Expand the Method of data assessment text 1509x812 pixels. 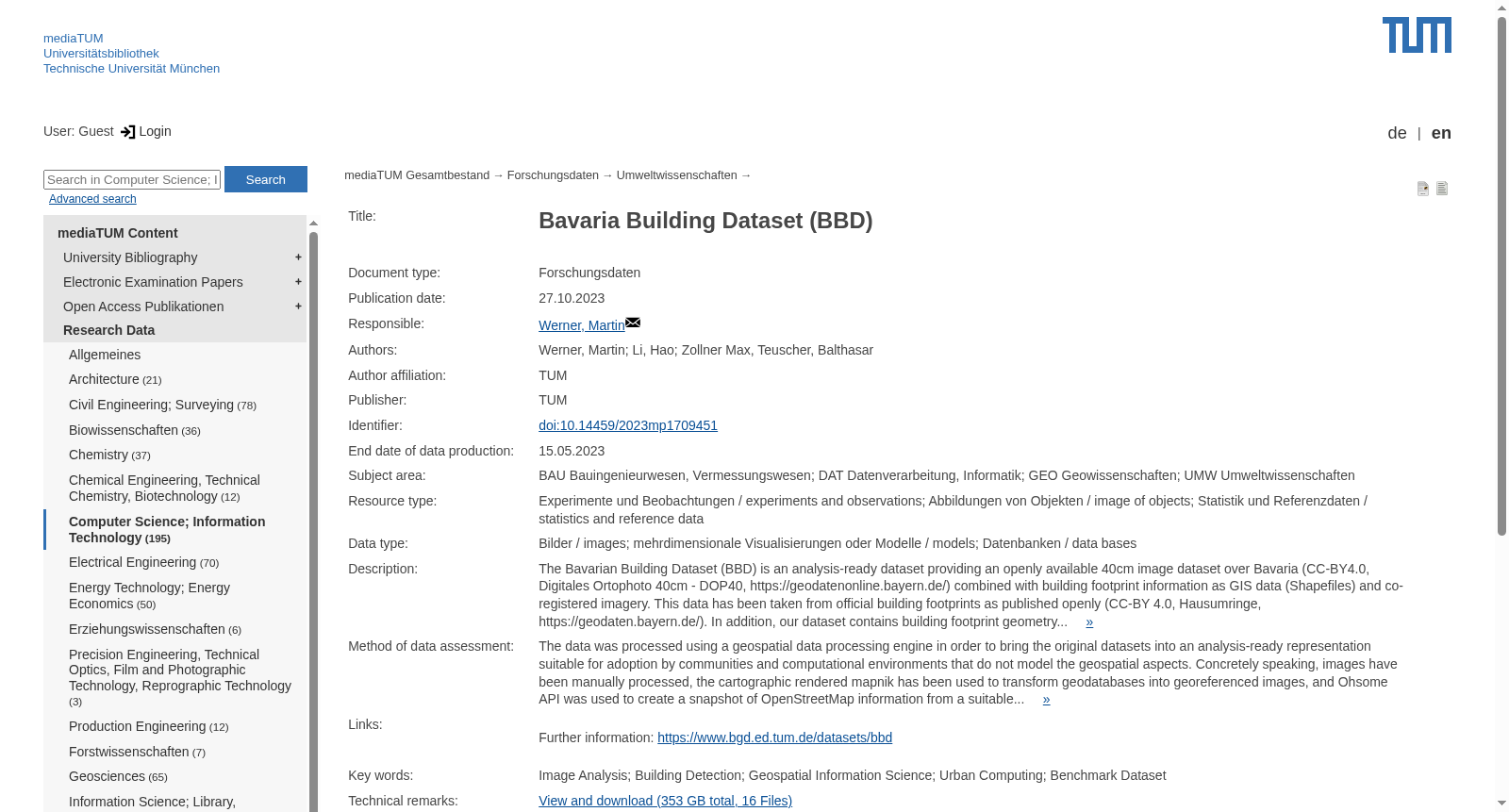tap(1046, 700)
